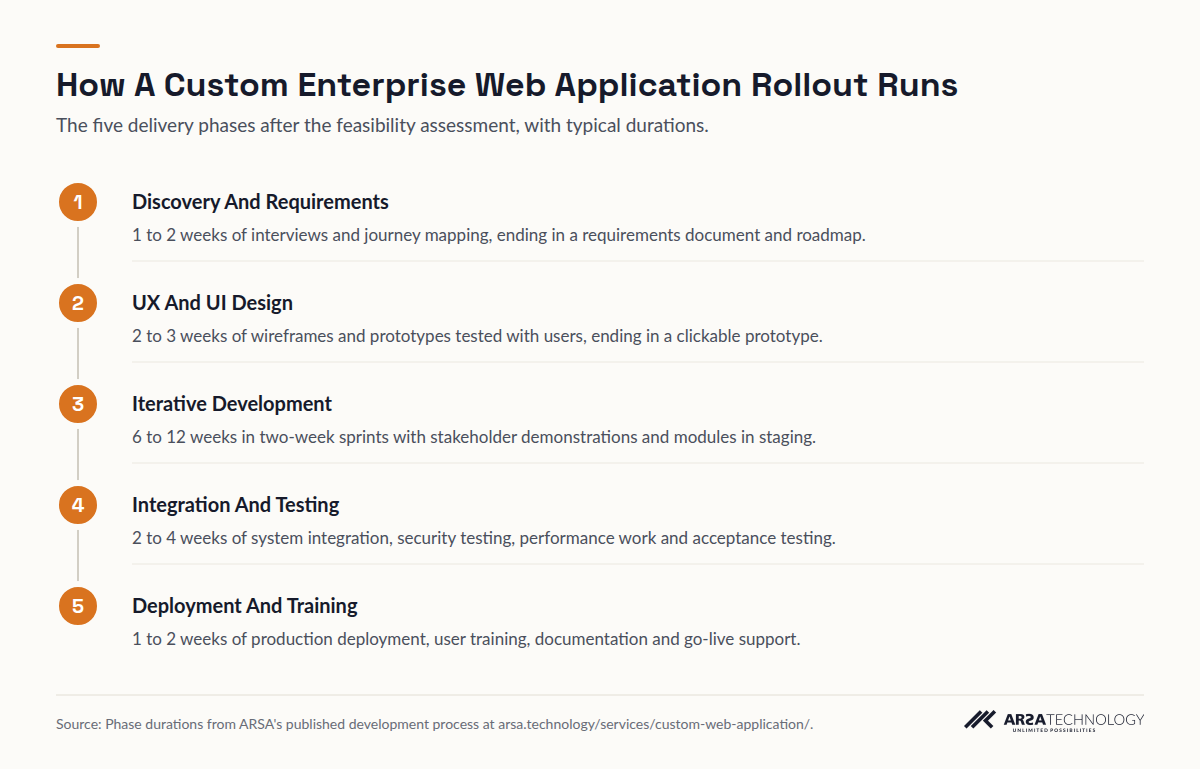The height and width of the screenshot is (769, 1200).
Task: Select the title 'How A Custom Enterprise Web Application Rollout Runs'
Action: pos(507,85)
